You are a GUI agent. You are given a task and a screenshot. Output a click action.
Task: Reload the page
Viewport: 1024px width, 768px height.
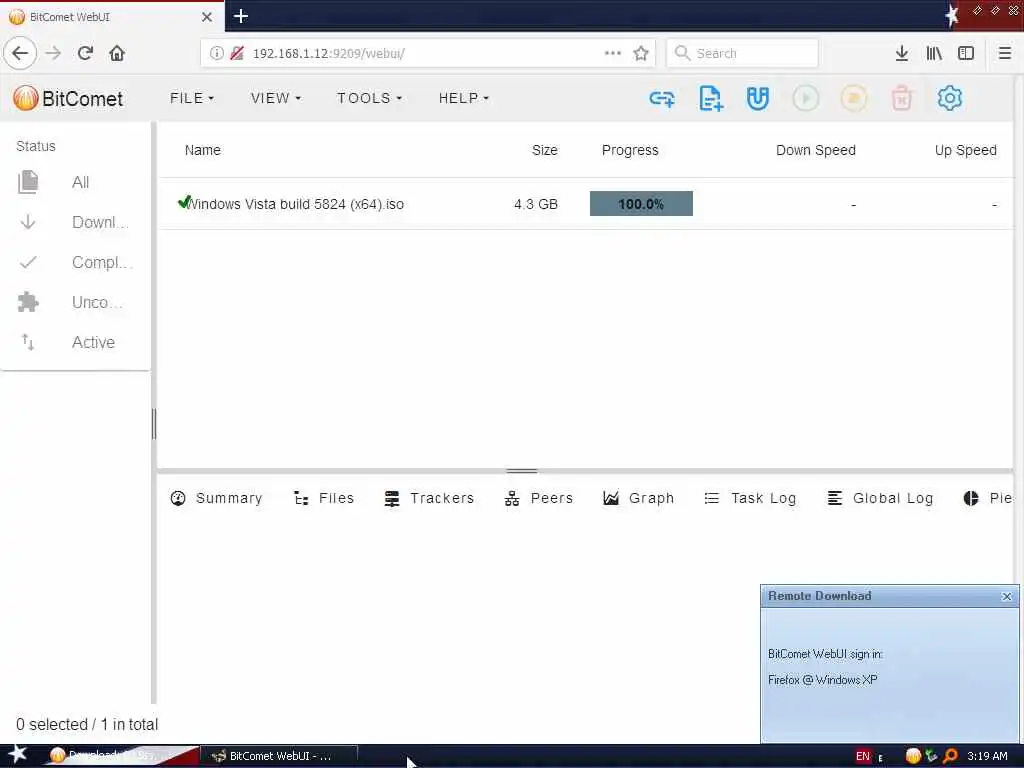[85, 53]
